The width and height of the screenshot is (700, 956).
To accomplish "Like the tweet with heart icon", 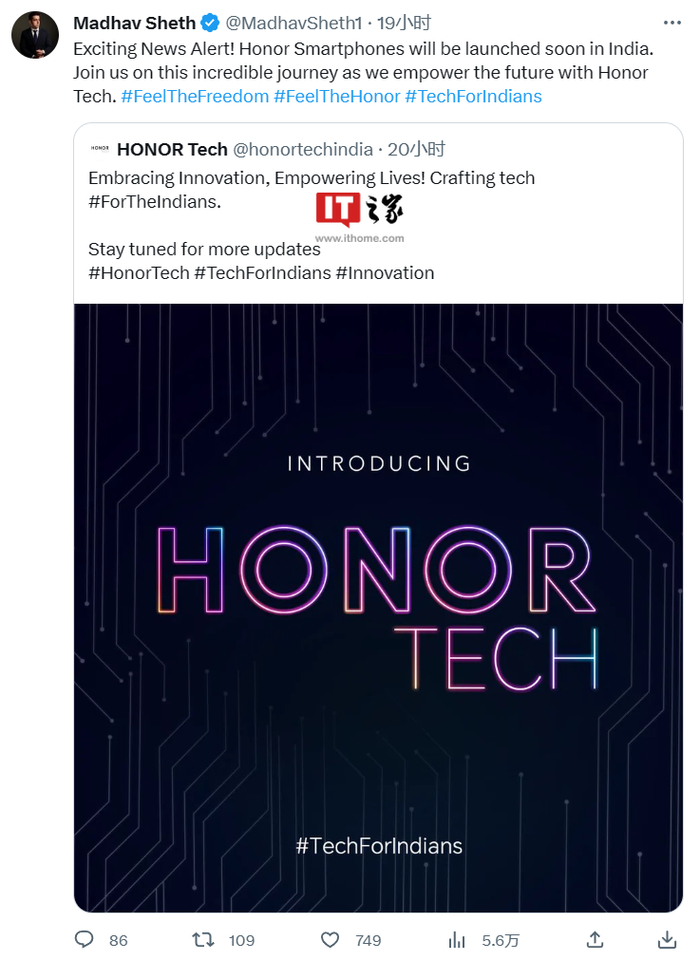I will (330, 939).
